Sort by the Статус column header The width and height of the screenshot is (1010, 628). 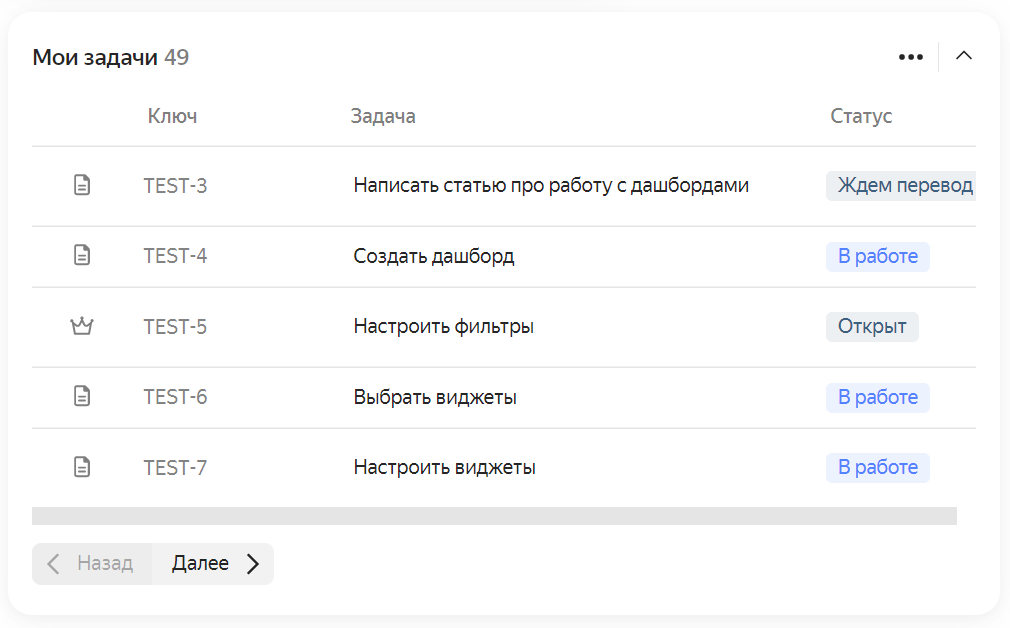(861, 116)
